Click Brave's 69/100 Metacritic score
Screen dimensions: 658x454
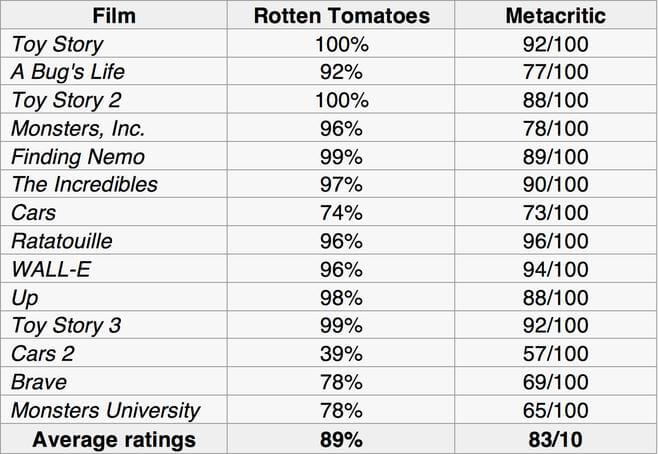pyautogui.click(x=555, y=382)
